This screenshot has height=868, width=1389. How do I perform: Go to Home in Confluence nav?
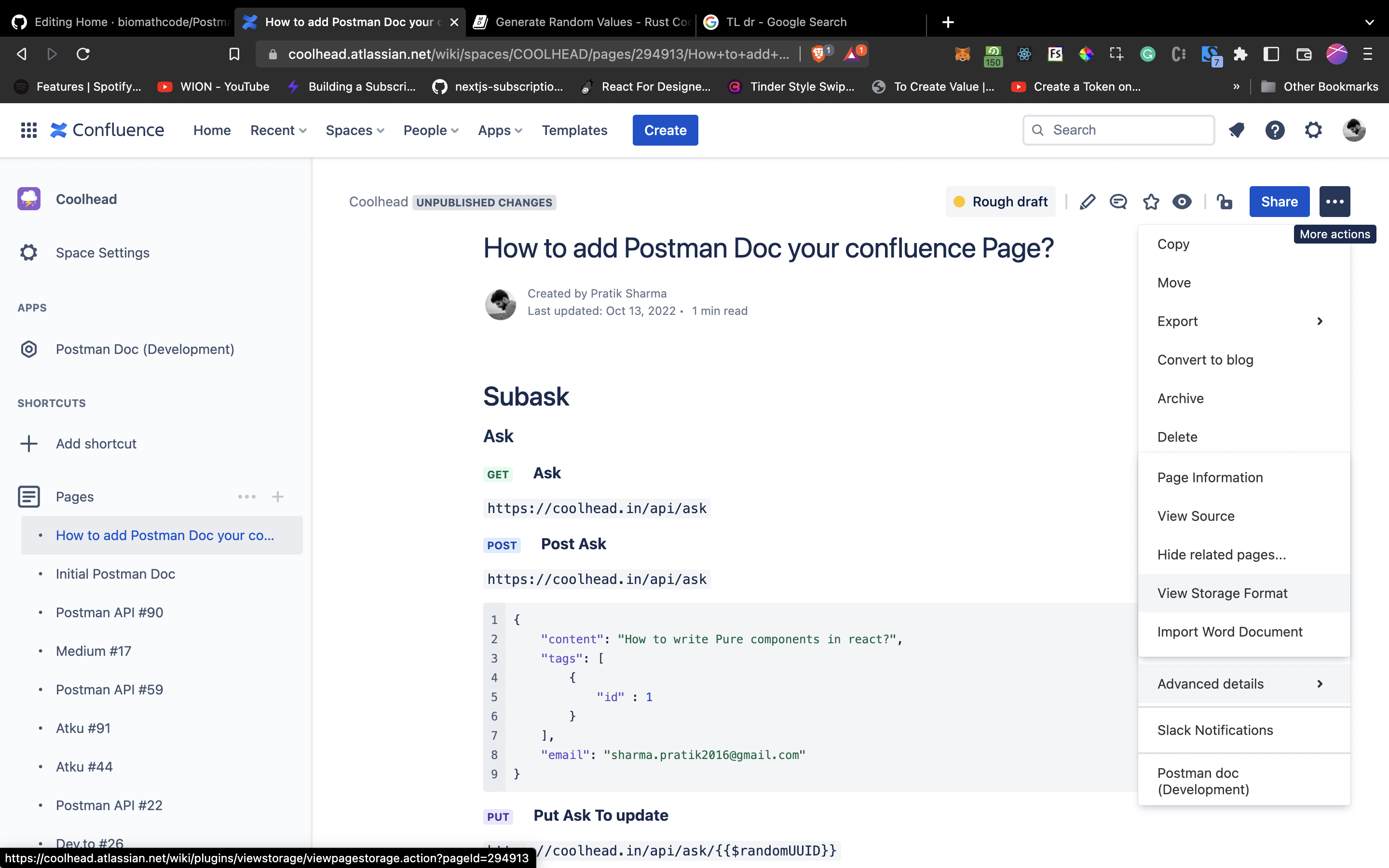(x=212, y=130)
